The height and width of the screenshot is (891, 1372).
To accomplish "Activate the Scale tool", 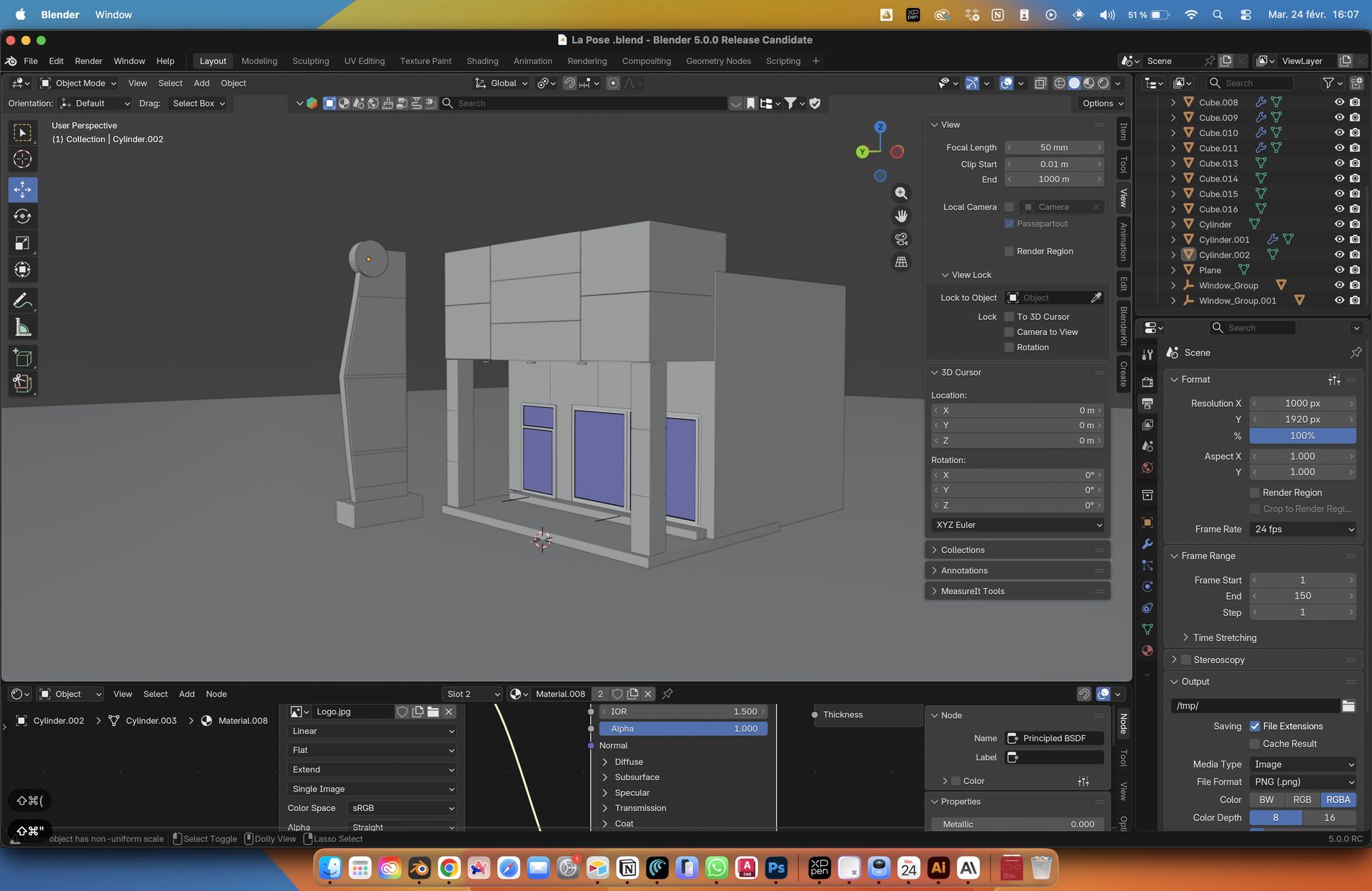I will pos(23,243).
